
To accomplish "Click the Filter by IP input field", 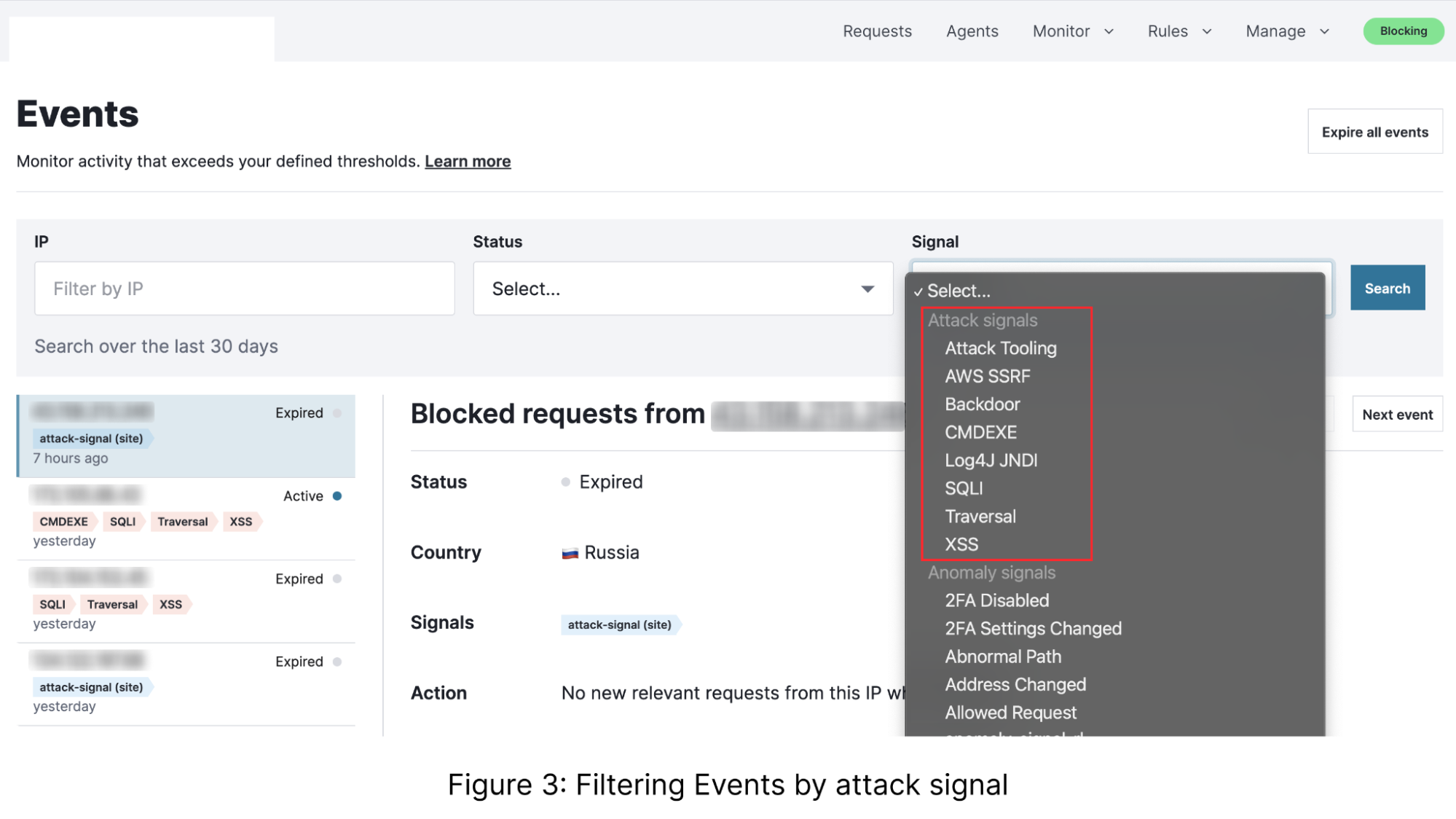I will (244, 288).
